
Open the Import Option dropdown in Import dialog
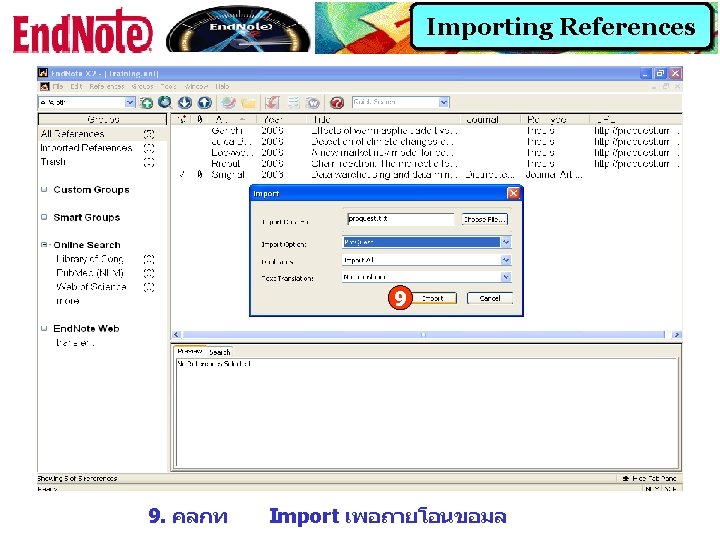click(x=506, y=242)
